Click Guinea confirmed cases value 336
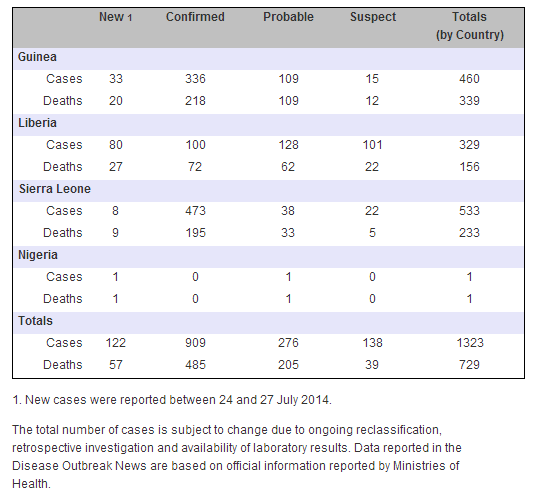Image resolution: width=548 pixels, height=501 pixels. (x=195, y=79)
